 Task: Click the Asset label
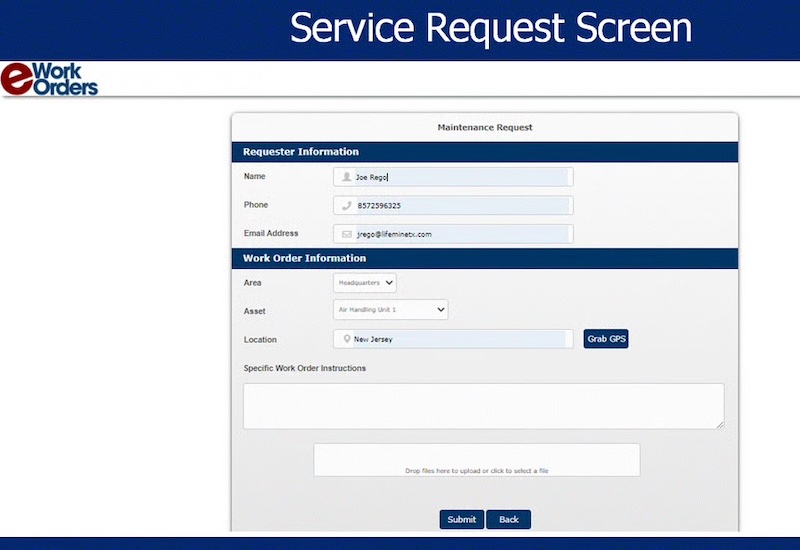click(x=255, y=311)
